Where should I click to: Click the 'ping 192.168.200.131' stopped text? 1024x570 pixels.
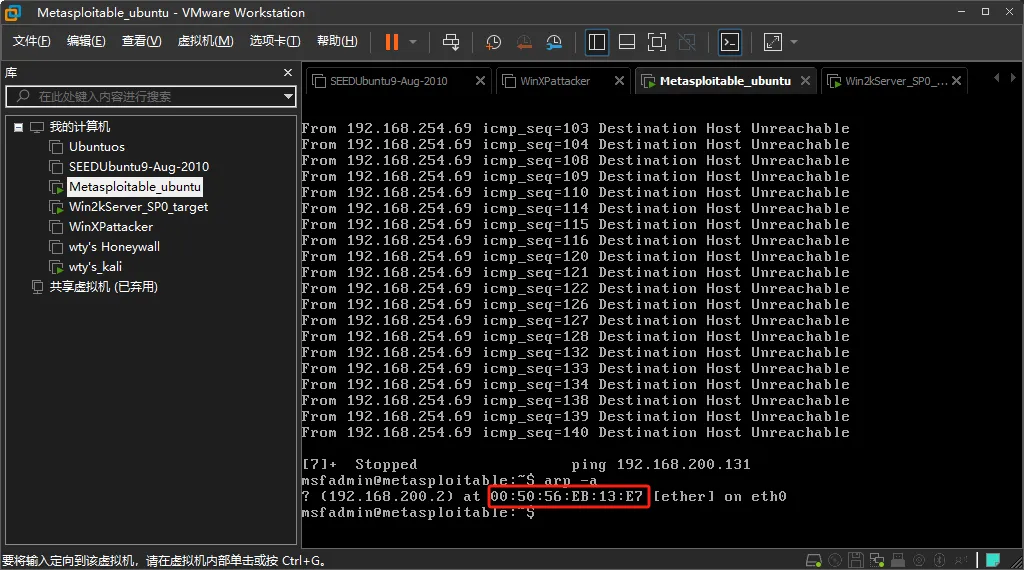(661, 464)
